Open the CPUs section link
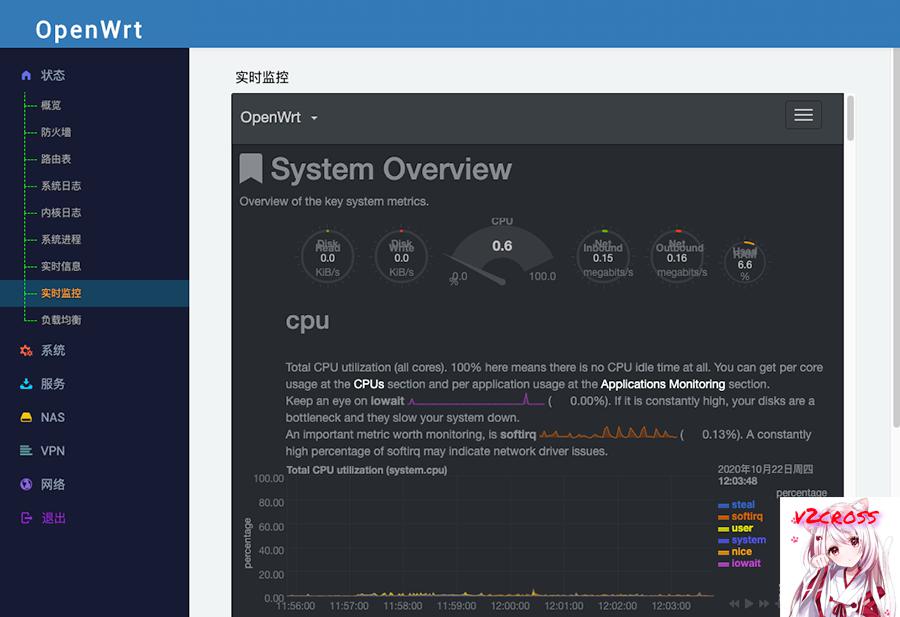Image resolution: width=900 pixels, height=617 pixels. pos(367,383)
